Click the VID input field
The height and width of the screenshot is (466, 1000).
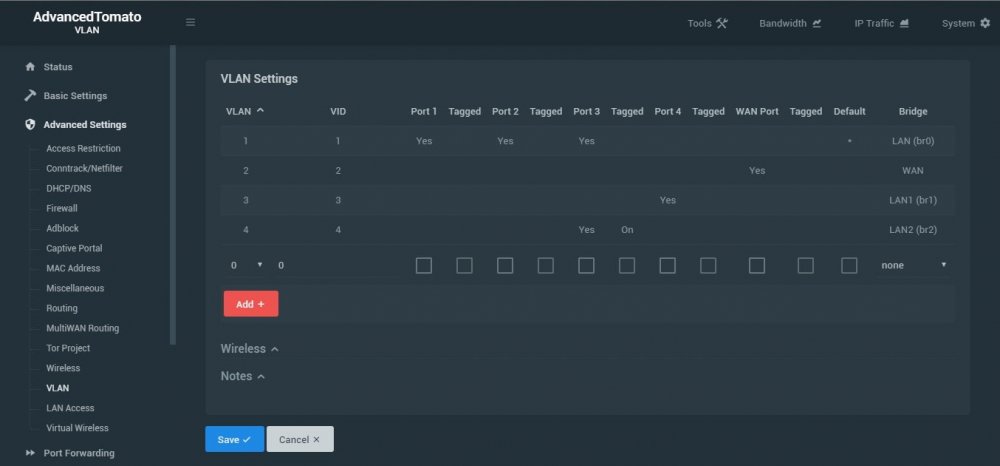[x=338, y=265]
